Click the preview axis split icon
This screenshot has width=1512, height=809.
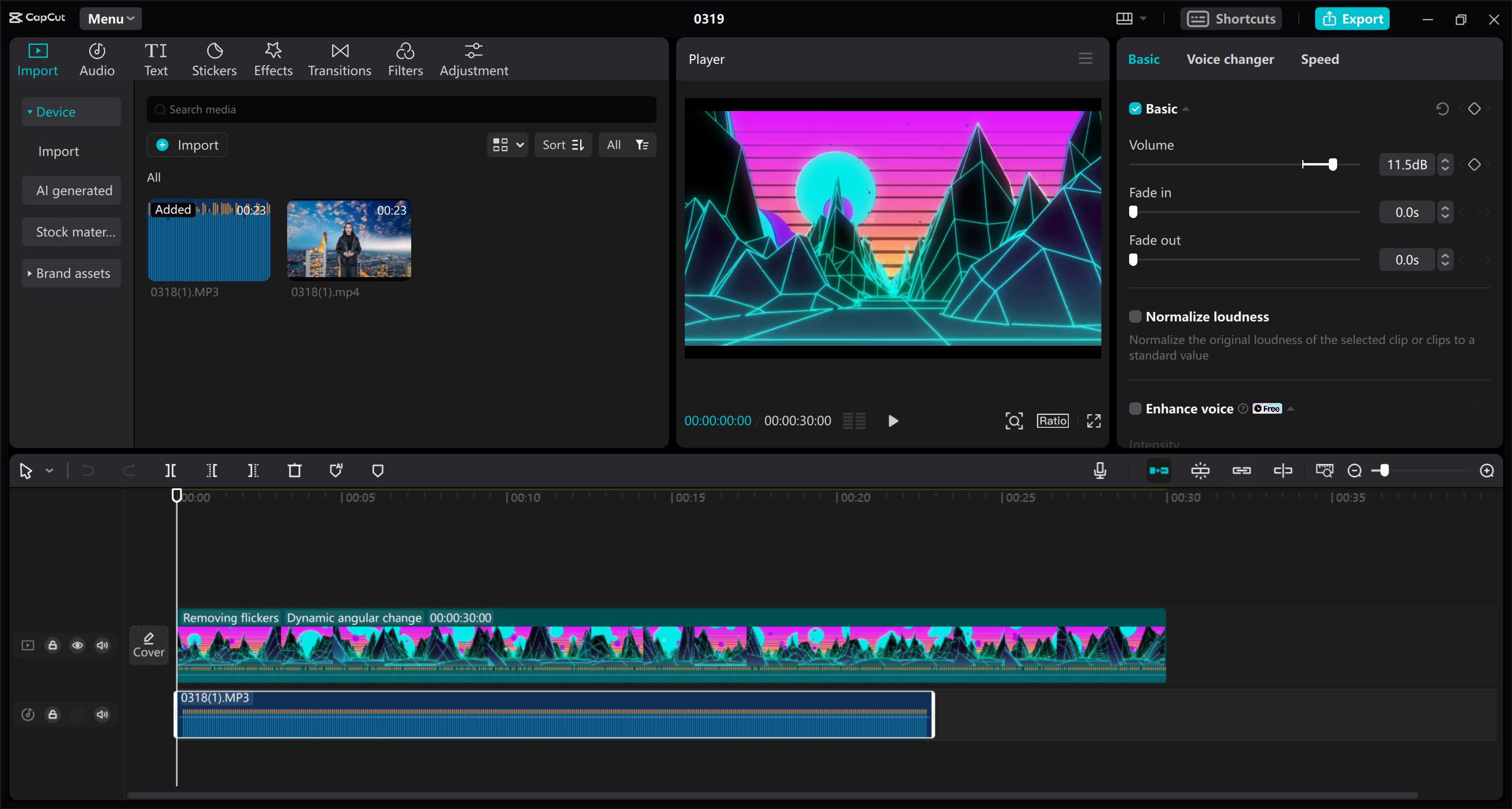[1283, 470]
